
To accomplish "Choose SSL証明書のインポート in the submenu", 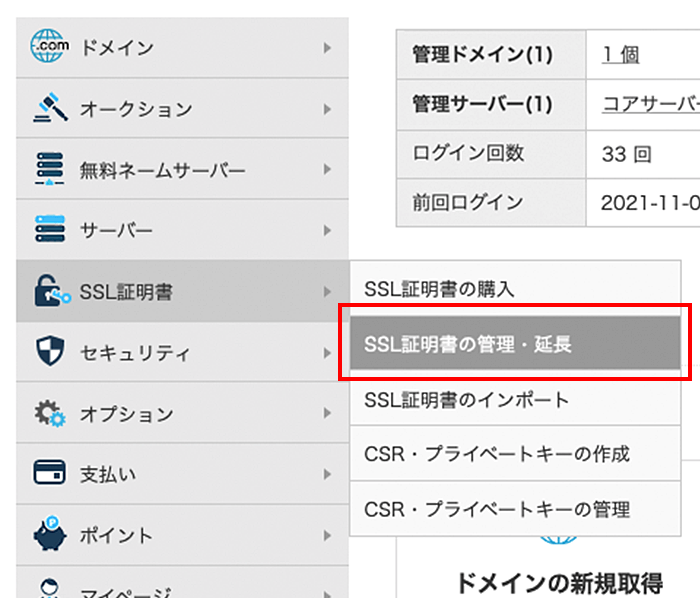I will [x=467, y=400].
